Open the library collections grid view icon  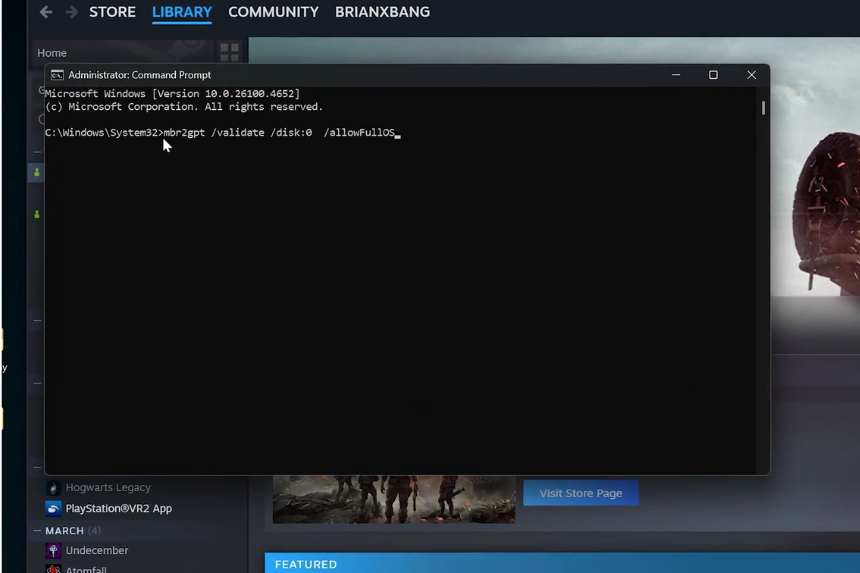click(x=229, y=52)
